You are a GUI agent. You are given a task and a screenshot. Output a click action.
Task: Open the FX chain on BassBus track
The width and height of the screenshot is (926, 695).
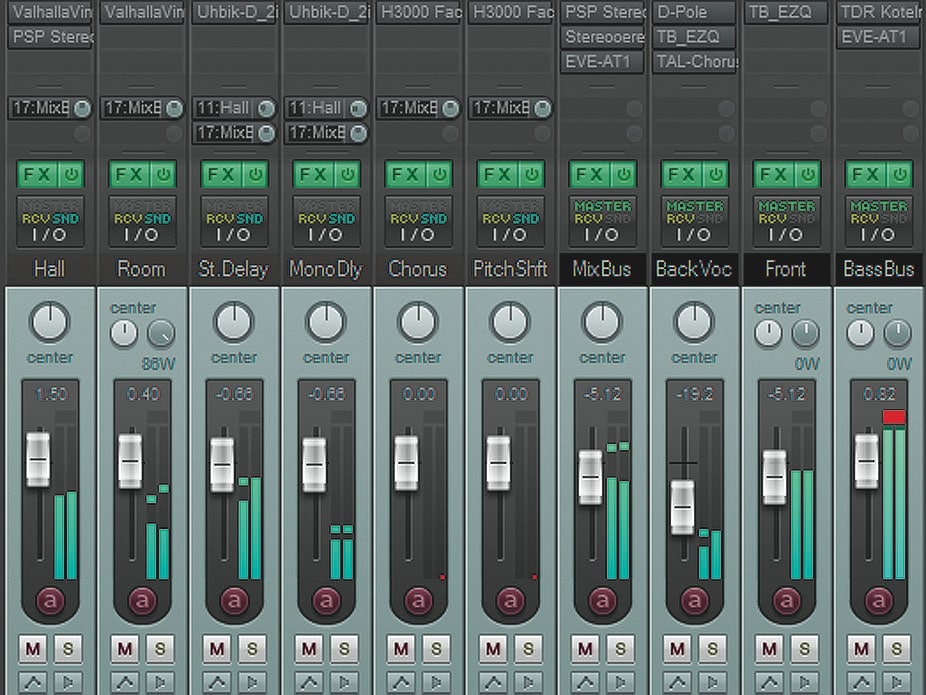866,175
